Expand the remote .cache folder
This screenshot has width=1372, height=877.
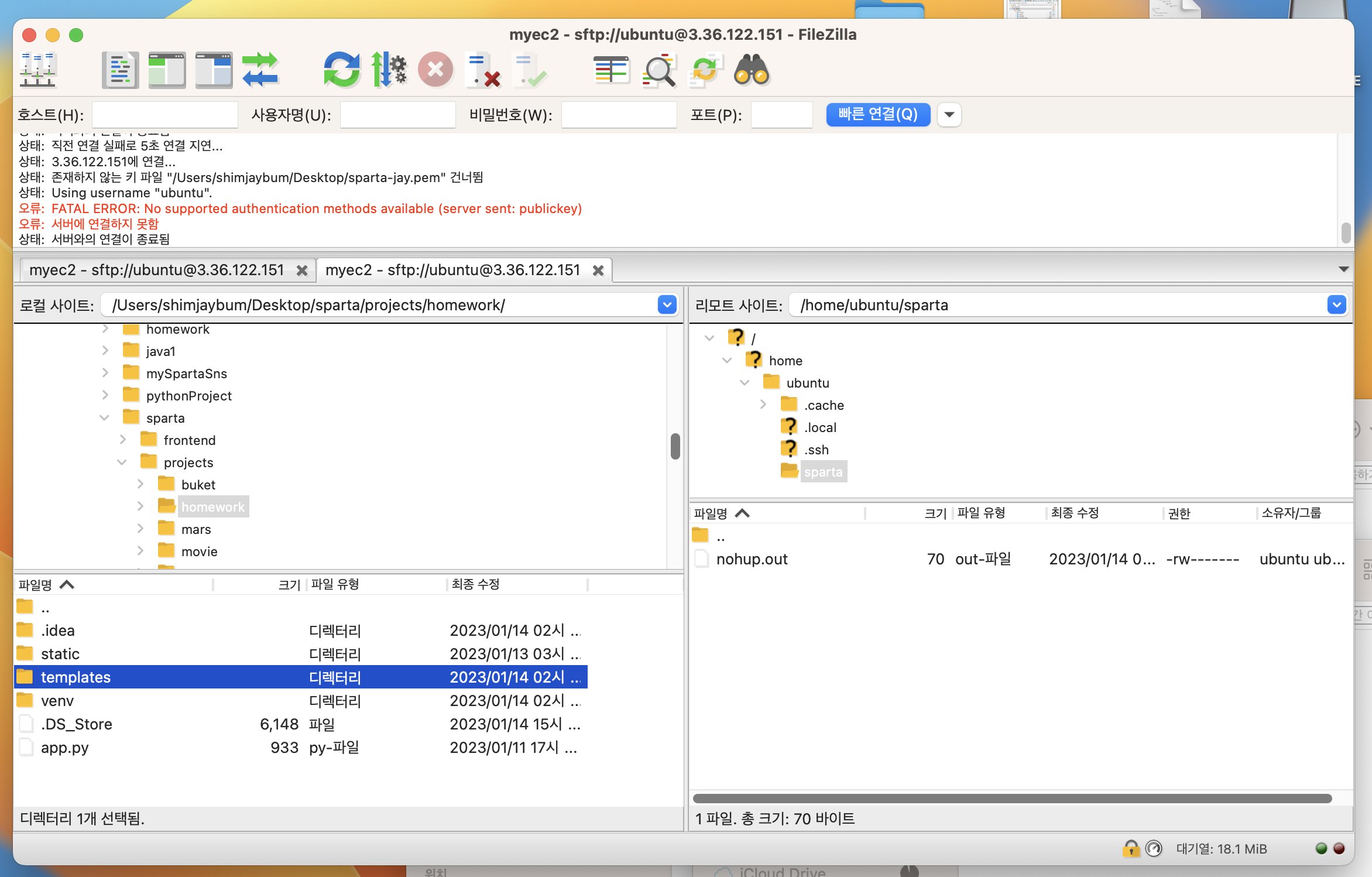point(763,405)
